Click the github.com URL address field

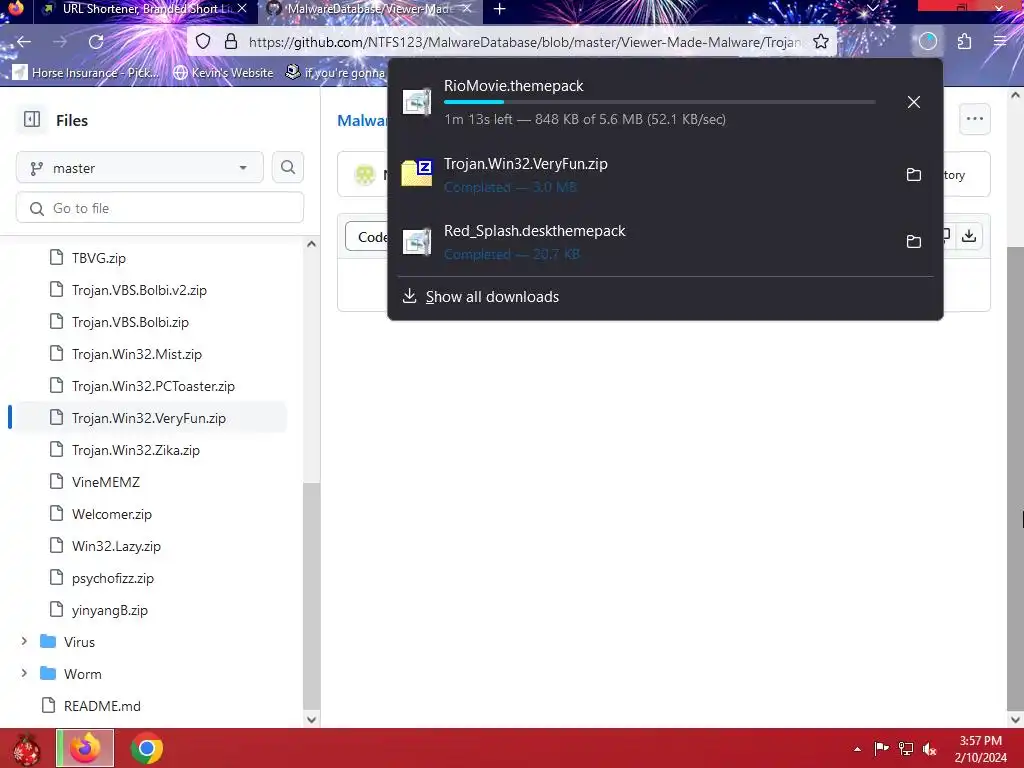coord(524,42)
